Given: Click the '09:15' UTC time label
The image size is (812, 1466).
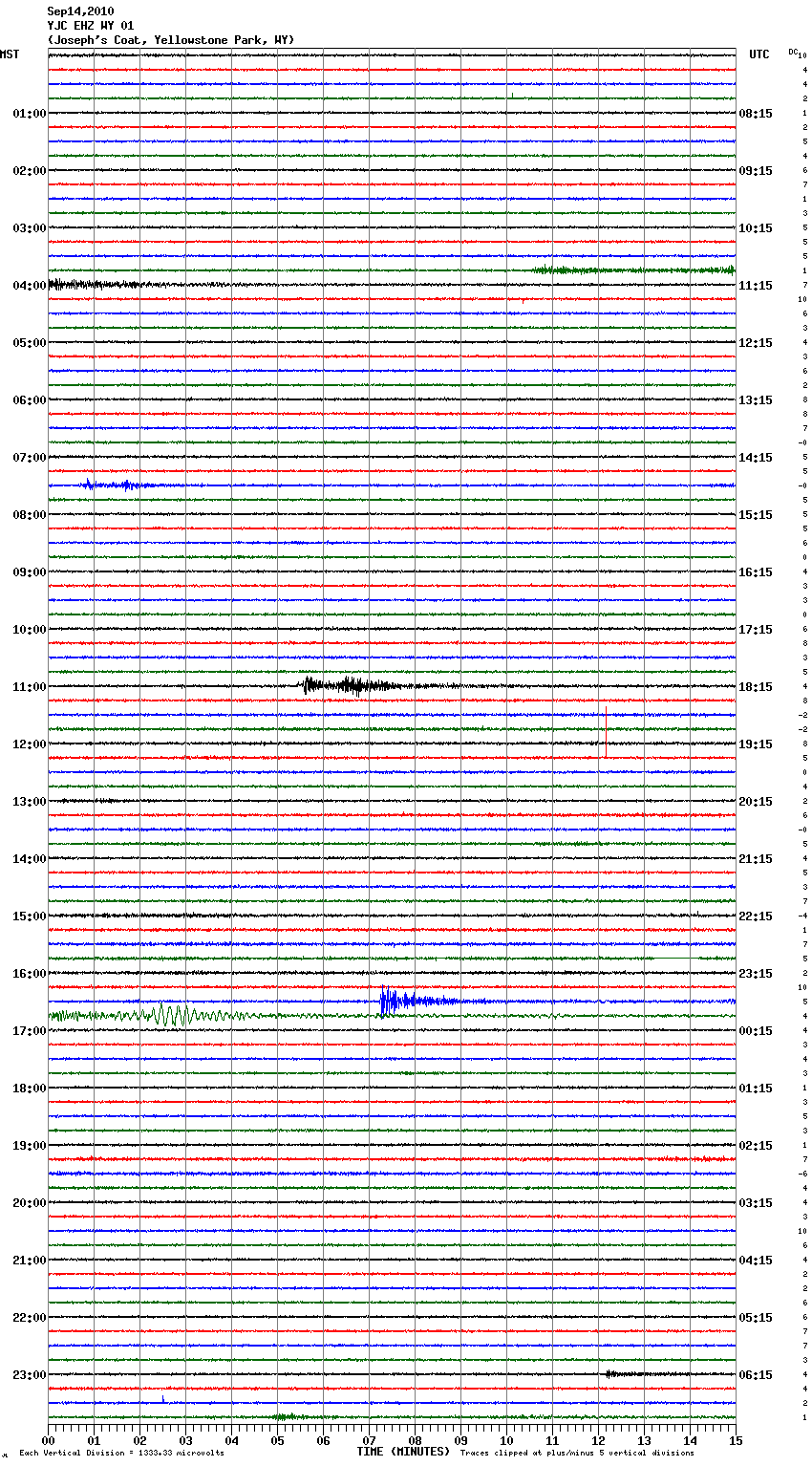Looking at the screenshot, I should point(756,171).
